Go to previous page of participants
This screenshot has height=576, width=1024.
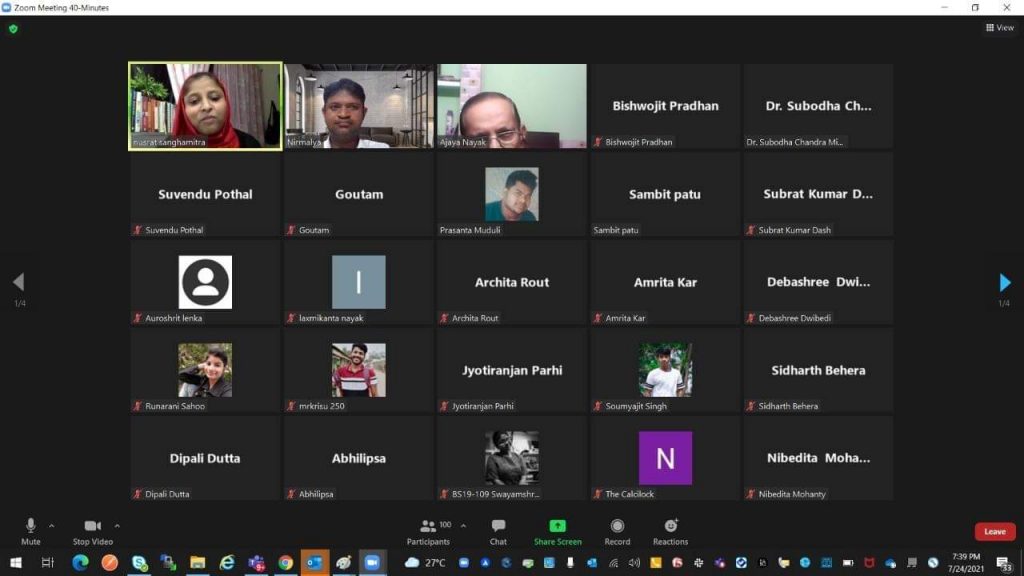click(x=18, y=283)
